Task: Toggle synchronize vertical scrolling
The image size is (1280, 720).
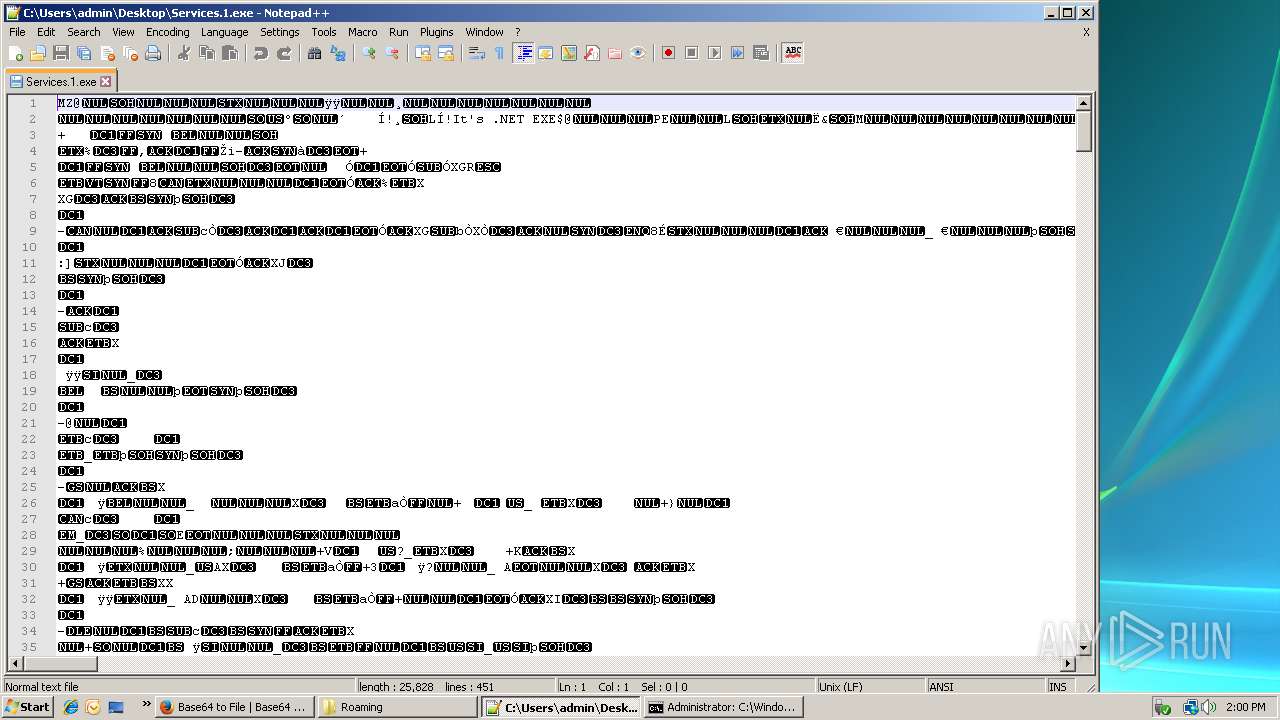Action: [x=423, y=53]
